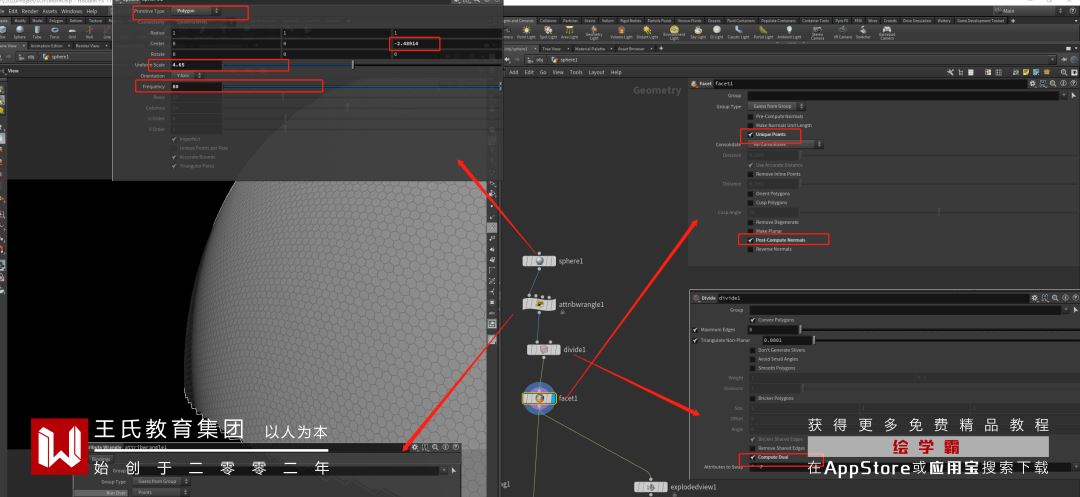Click the attribwrangle1 node in network
The width and height of the screenshot is (1080, 497).
coord(540,304)
